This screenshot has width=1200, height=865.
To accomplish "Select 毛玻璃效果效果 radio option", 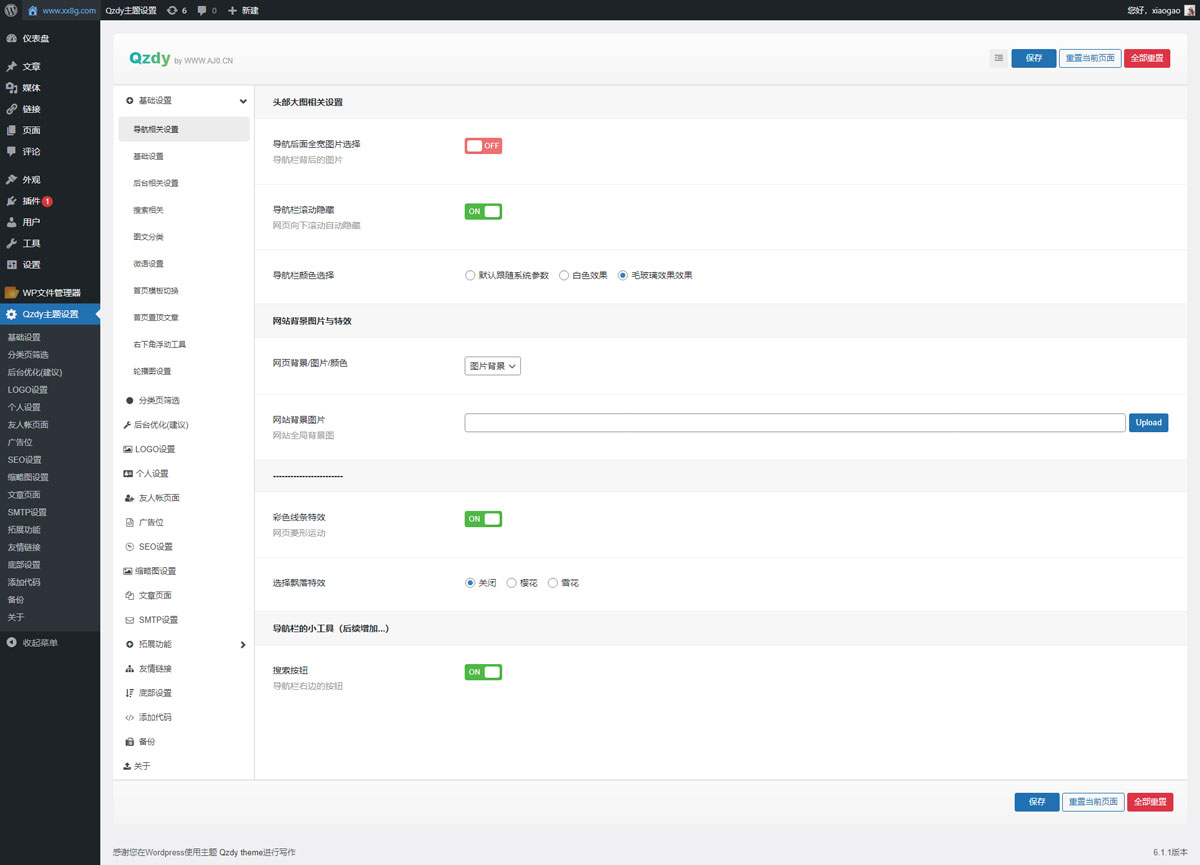I will click(x=623, y=275).
